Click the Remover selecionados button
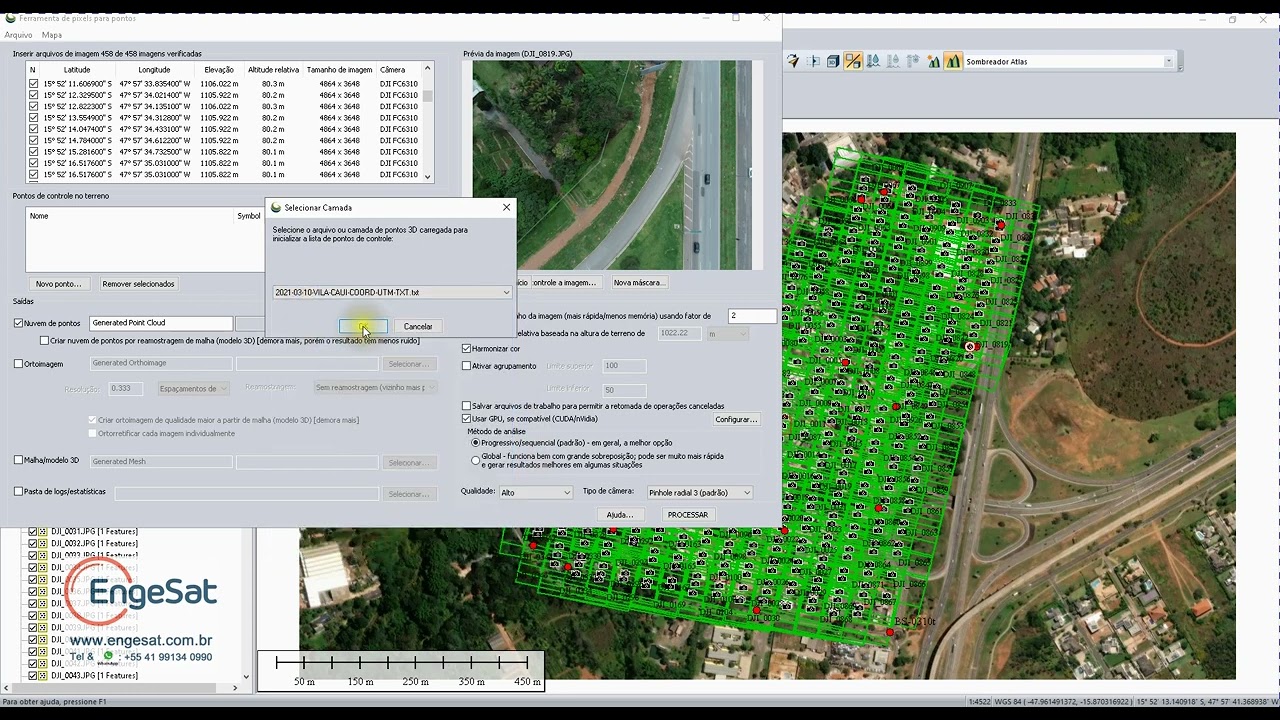 point(138,284)
